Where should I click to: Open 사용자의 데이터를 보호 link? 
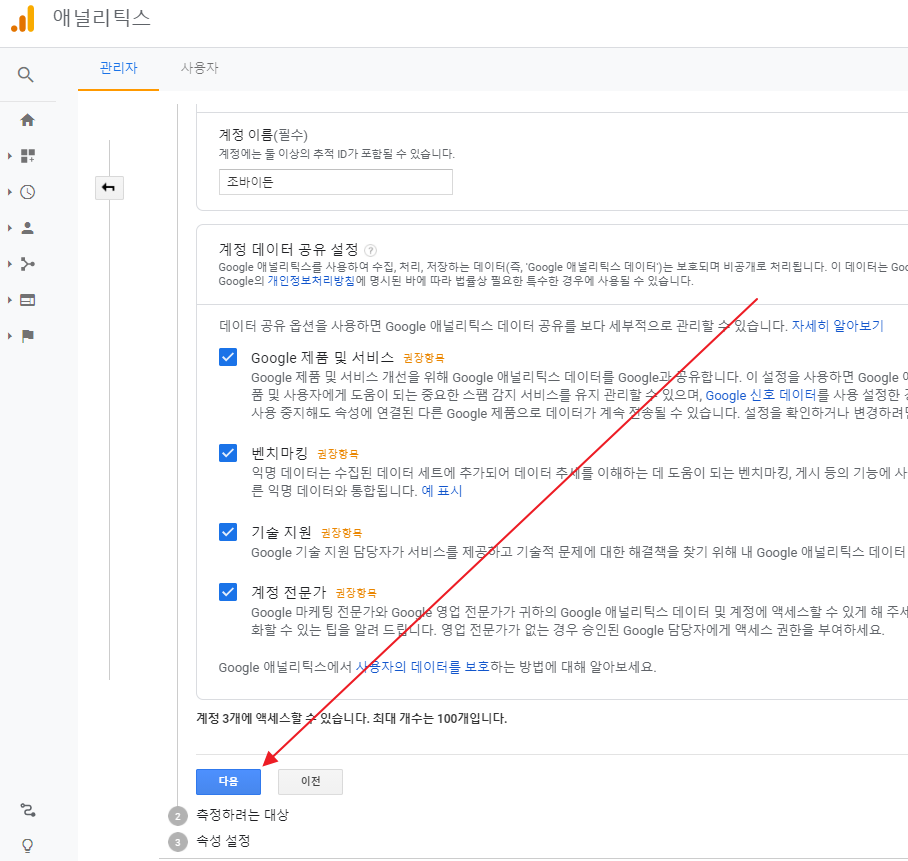pos(422,667)
